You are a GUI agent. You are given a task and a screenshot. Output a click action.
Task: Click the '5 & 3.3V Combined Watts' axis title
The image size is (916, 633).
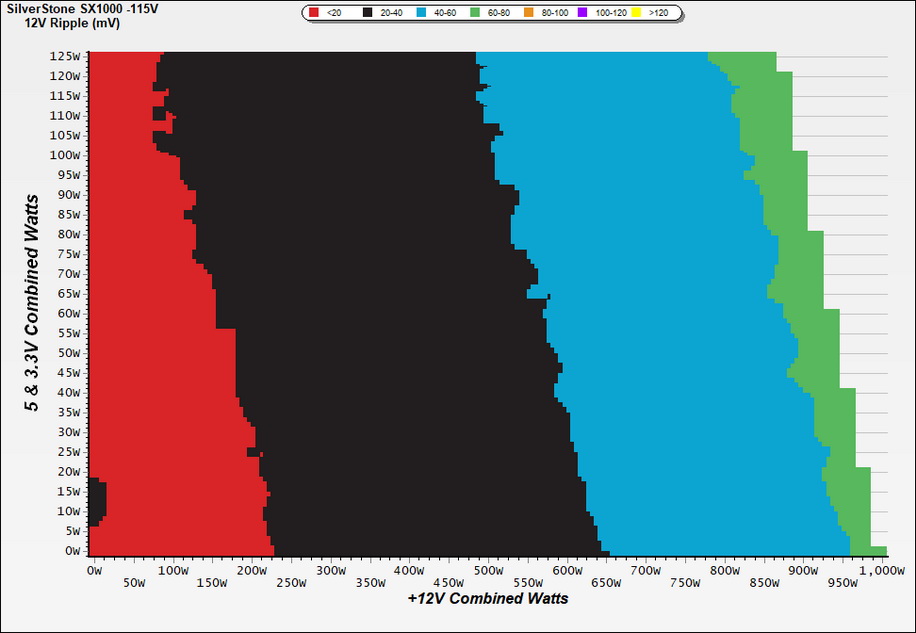(32, 303)
